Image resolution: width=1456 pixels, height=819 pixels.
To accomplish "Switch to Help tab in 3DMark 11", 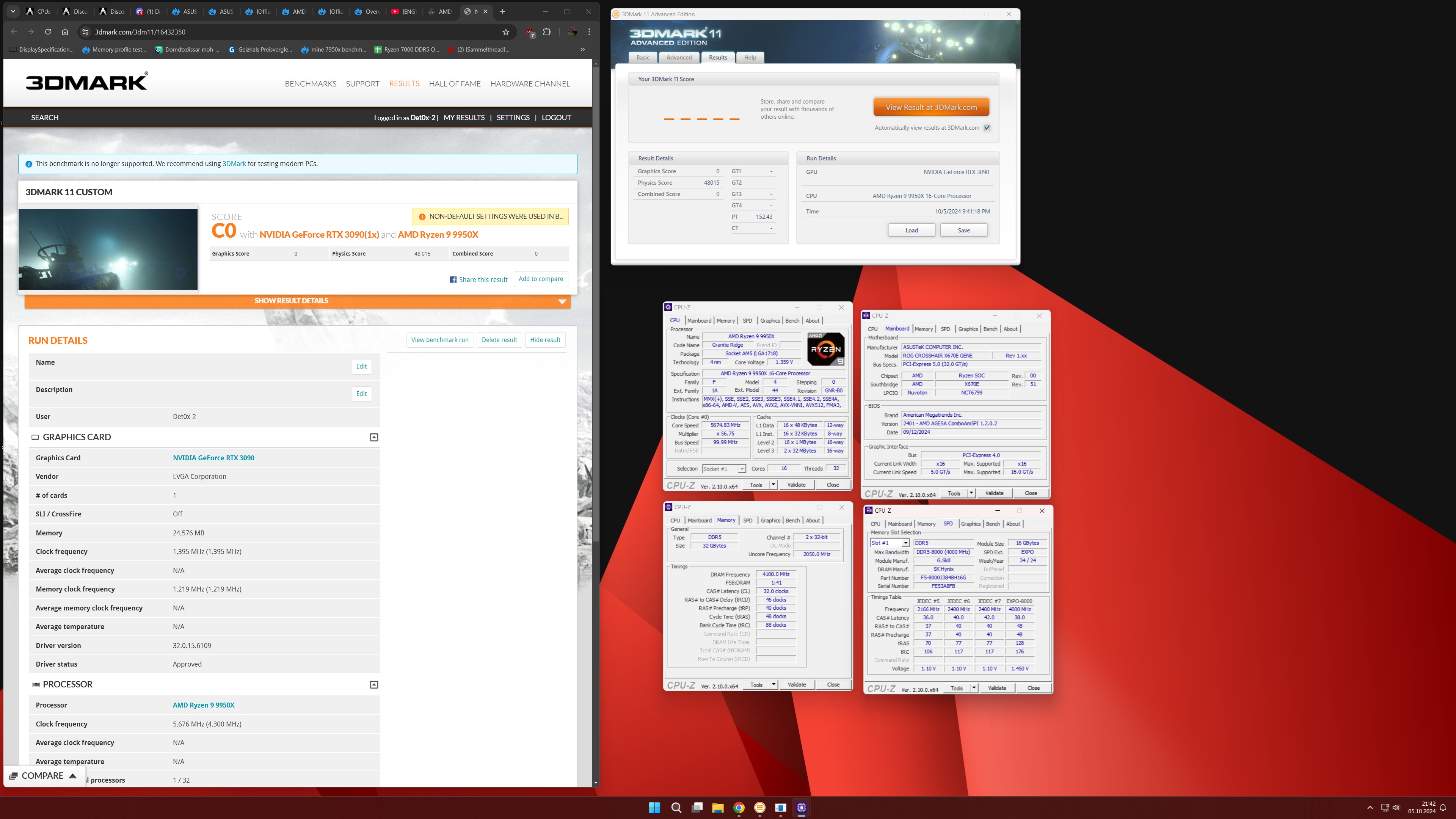I will tap(750, 58).
